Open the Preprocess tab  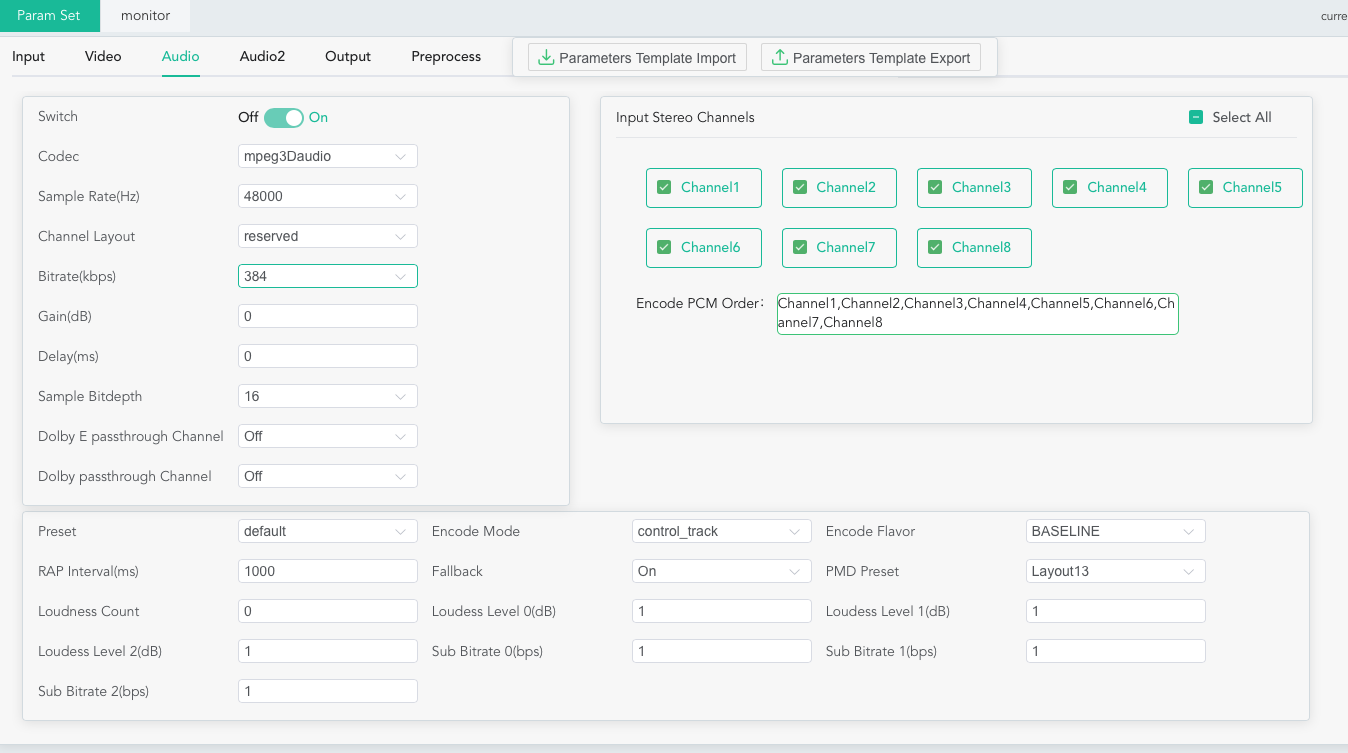tap(446, 56)
